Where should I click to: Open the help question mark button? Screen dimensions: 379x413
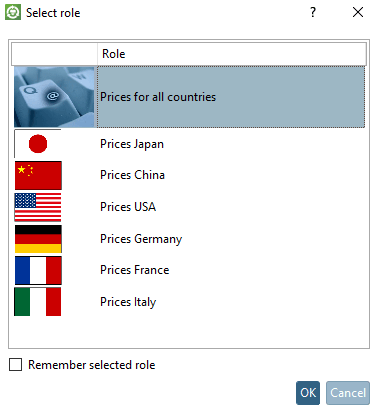(x=313, y=12)
